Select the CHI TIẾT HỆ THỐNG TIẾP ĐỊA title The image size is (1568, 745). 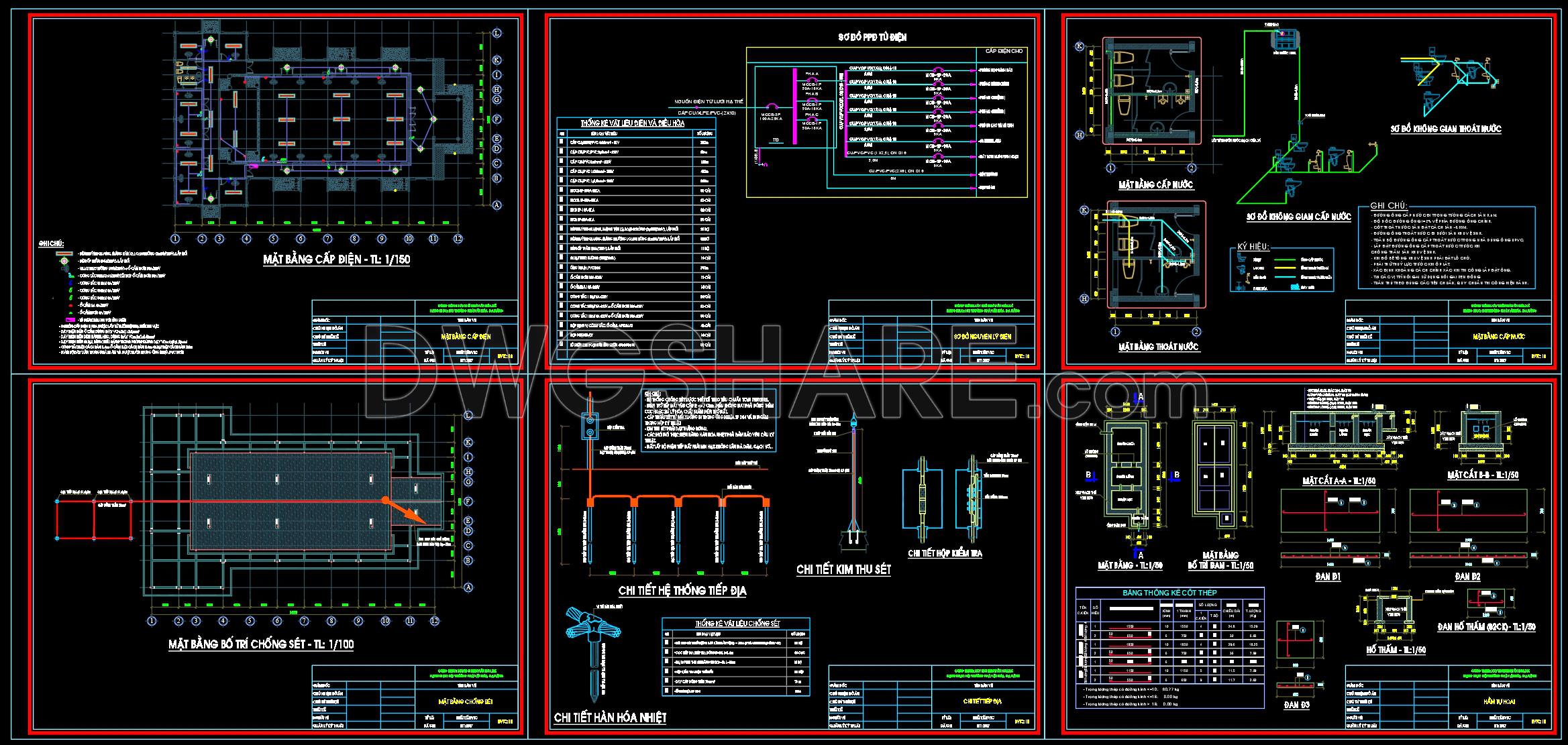coord(682,590)
